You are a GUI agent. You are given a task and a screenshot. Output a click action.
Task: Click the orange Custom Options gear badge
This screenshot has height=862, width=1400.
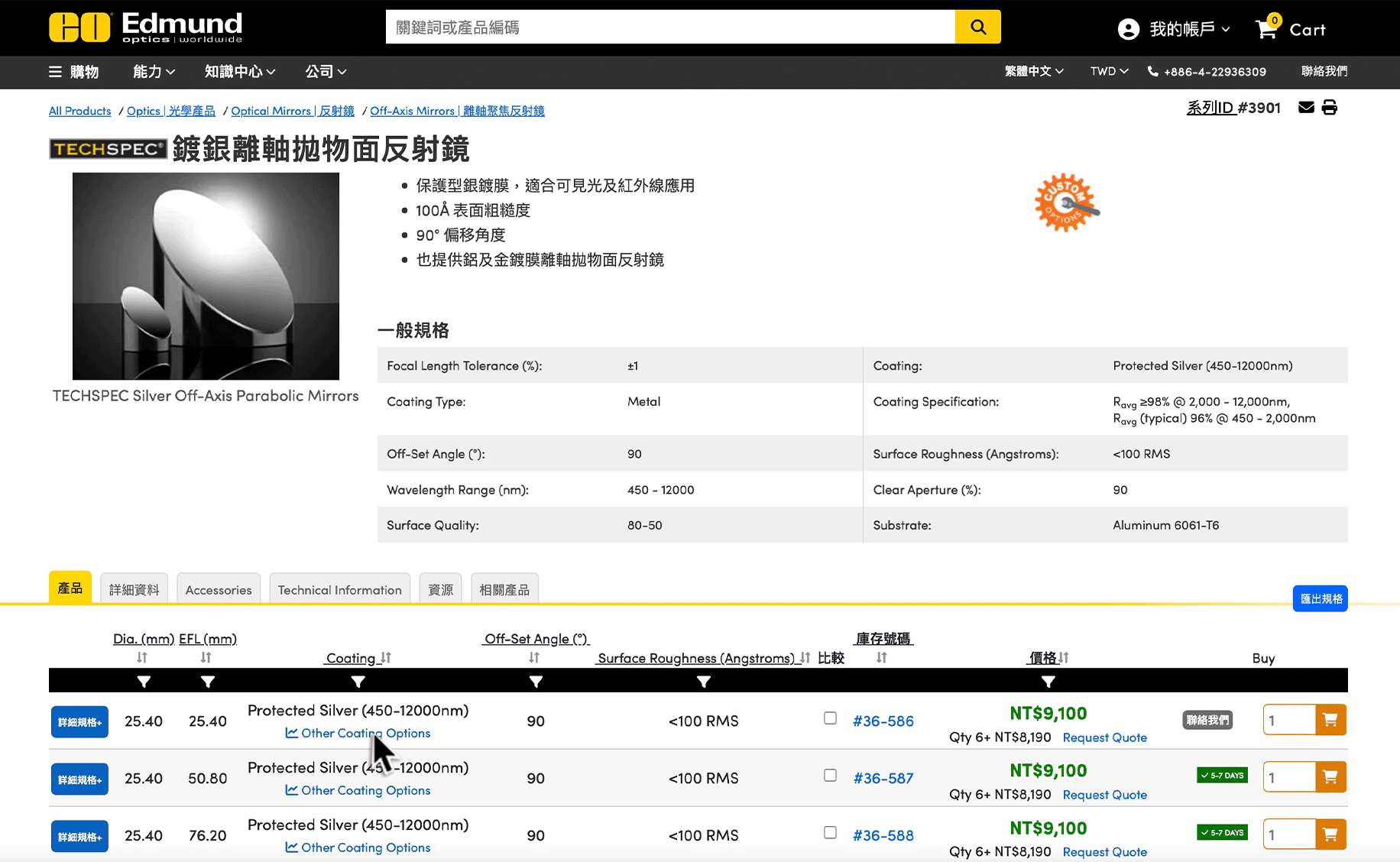pos(1066,203)
